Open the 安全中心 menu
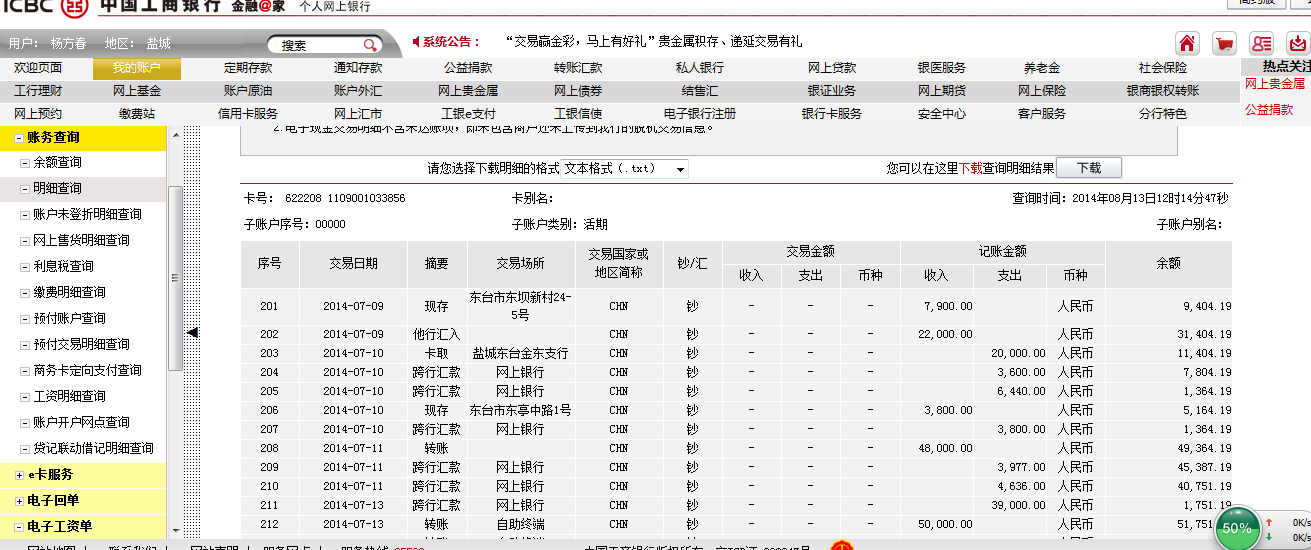Image resolution: width=1311 pixels, height=550 pixels. pyautogui.click(x=942, y=114)
